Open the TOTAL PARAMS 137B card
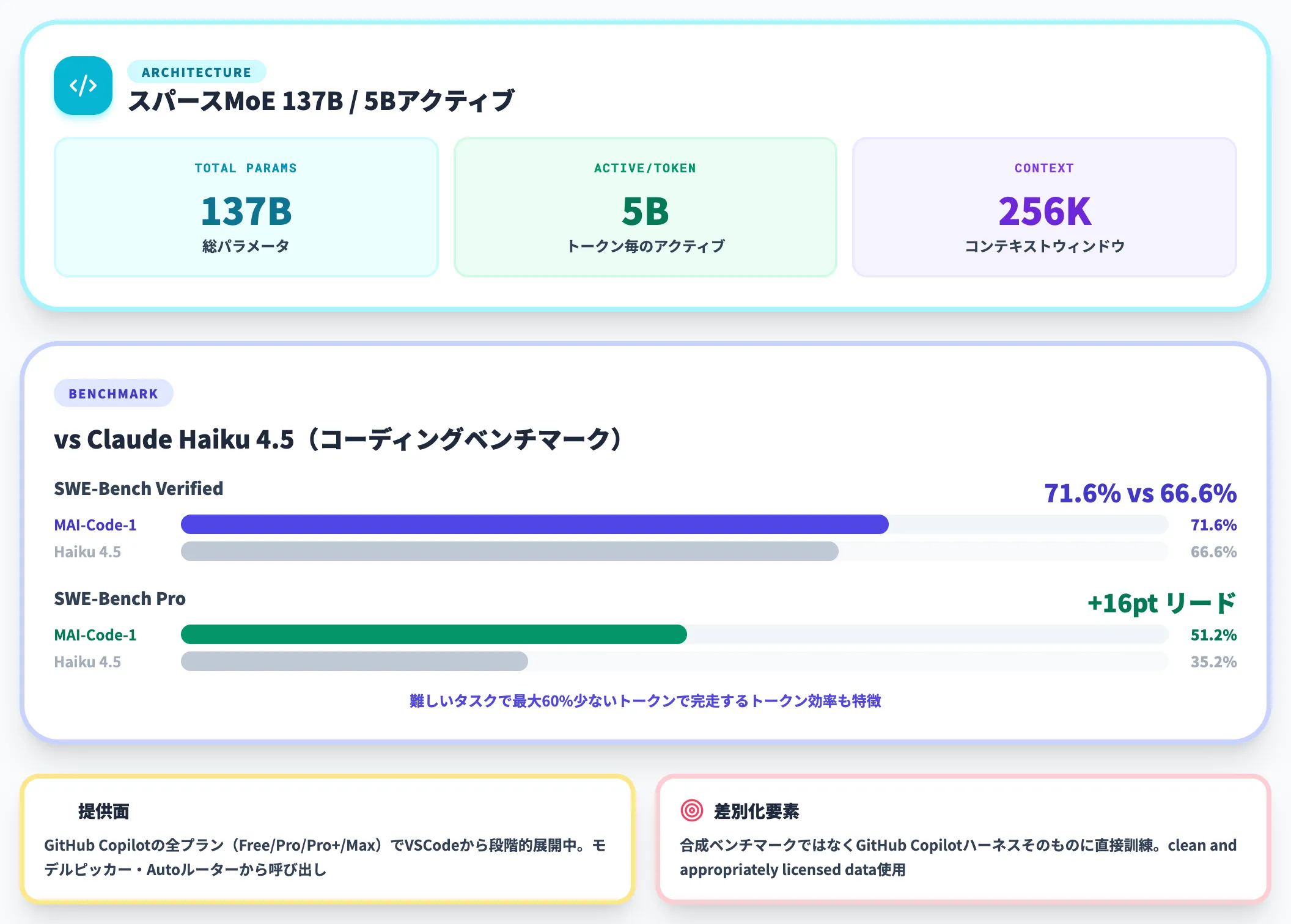 pyautogui.click(x=246, y=207)
